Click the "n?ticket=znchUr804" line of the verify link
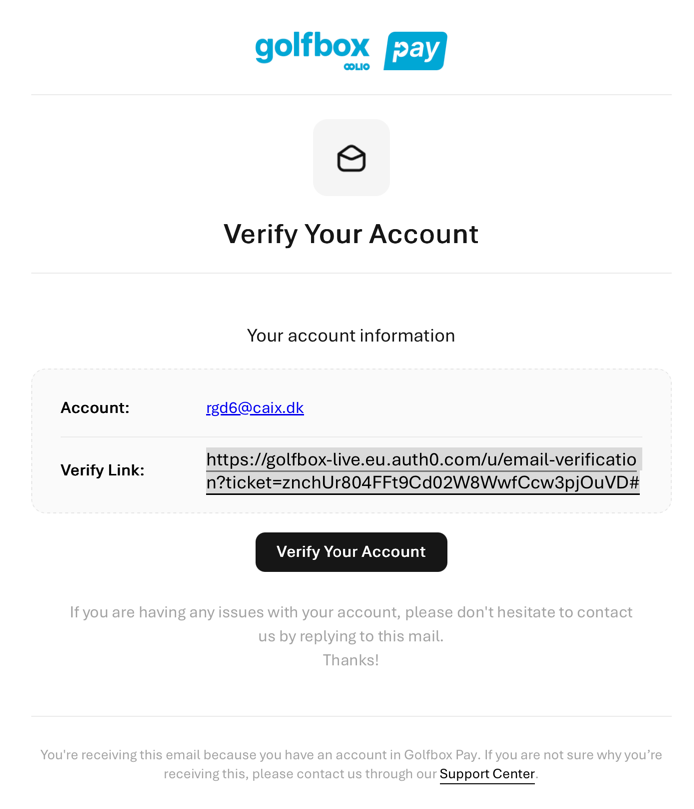This screenshot has width=694, height=809. [422, 483]
